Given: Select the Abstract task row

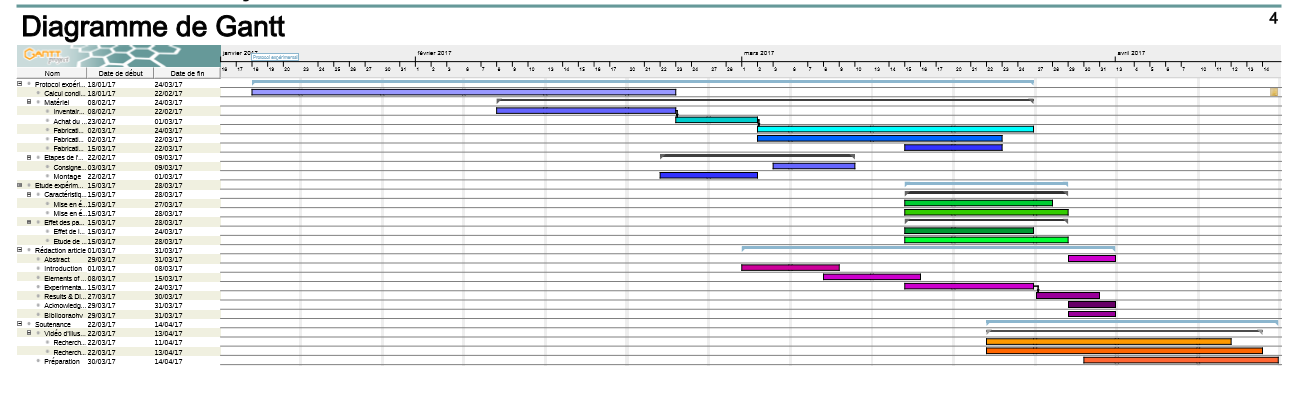Looking at the screenshot, I should (57, 259).
